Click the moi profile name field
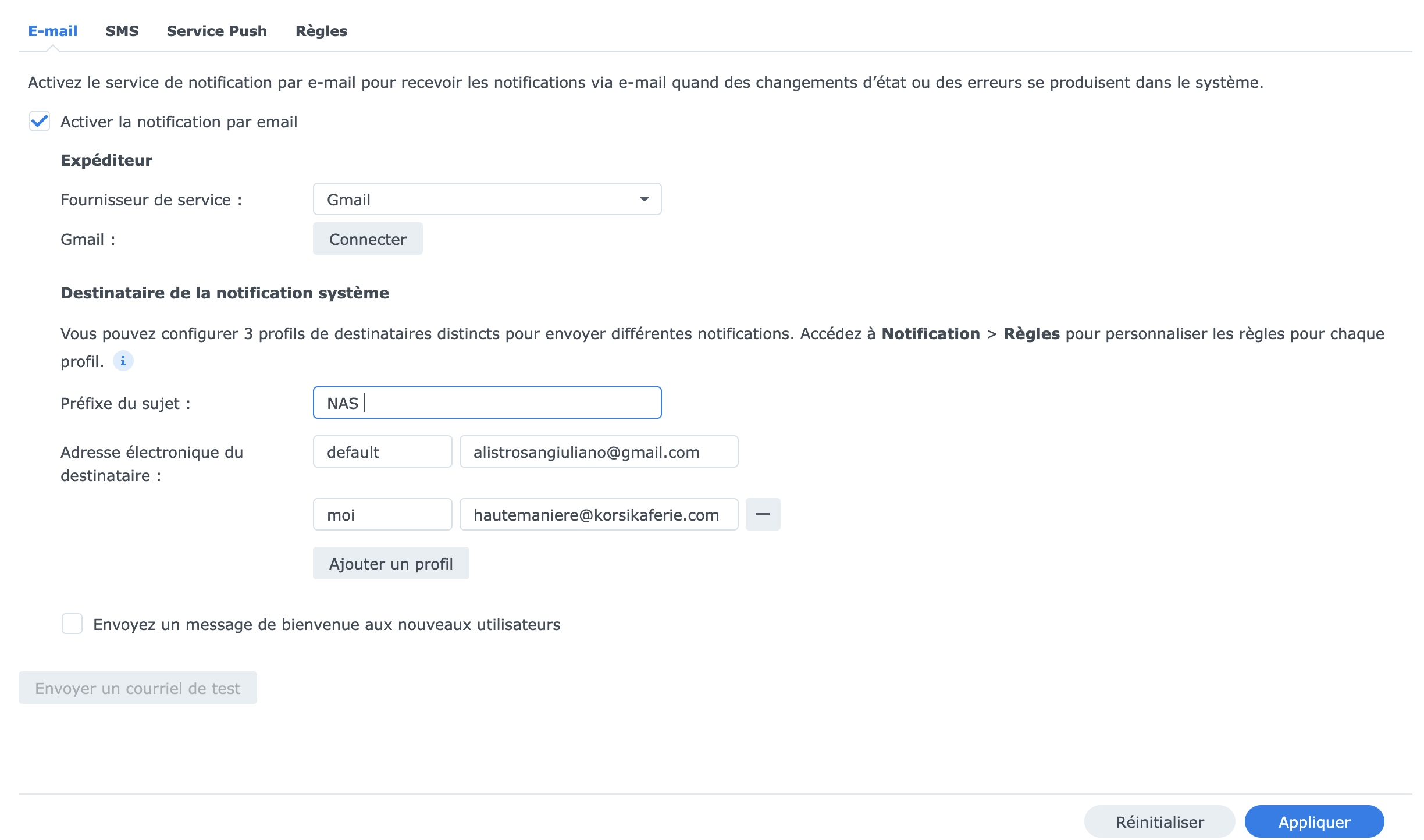Viewport: 1424px width, 840px height. (x=382, y=514)
